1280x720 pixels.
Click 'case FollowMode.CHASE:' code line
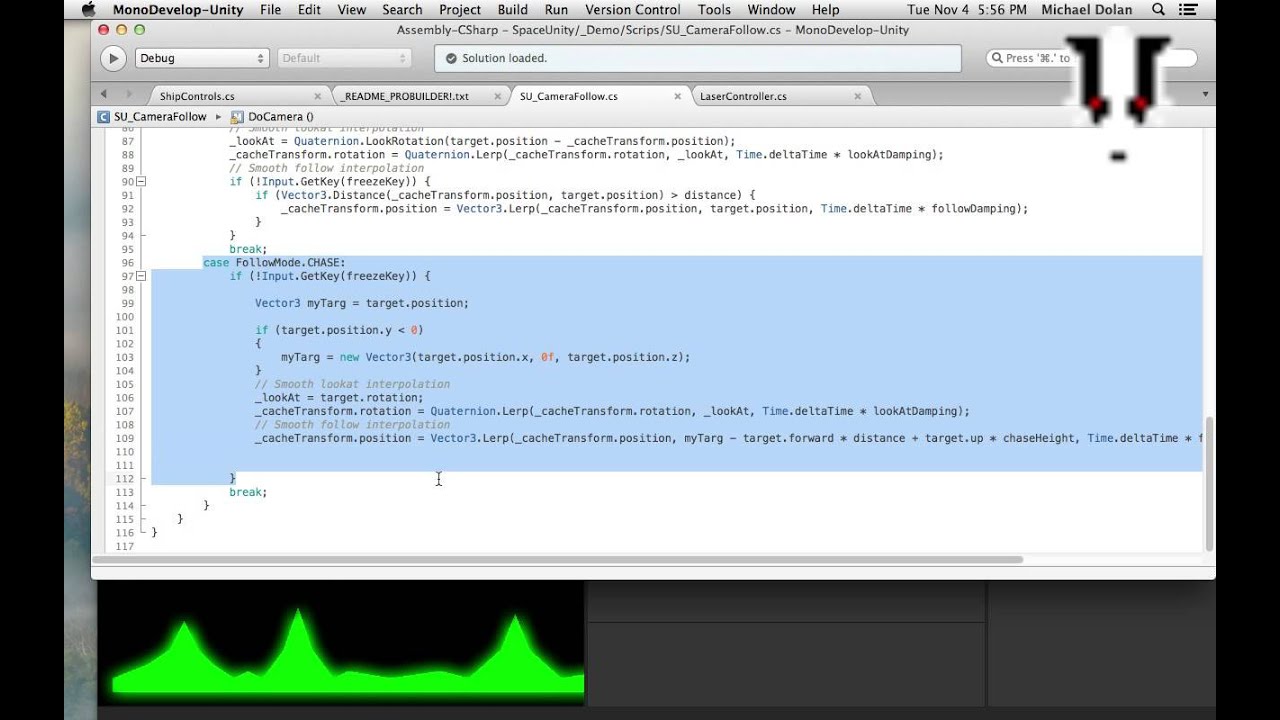point(274,262)
